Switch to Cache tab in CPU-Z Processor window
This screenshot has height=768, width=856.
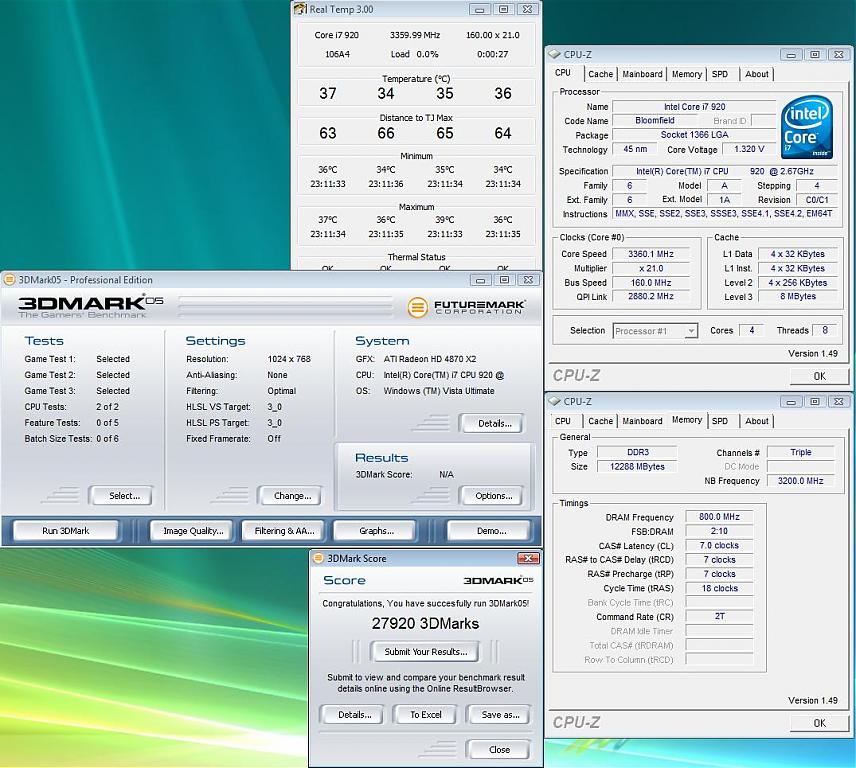tap(601, 74)
